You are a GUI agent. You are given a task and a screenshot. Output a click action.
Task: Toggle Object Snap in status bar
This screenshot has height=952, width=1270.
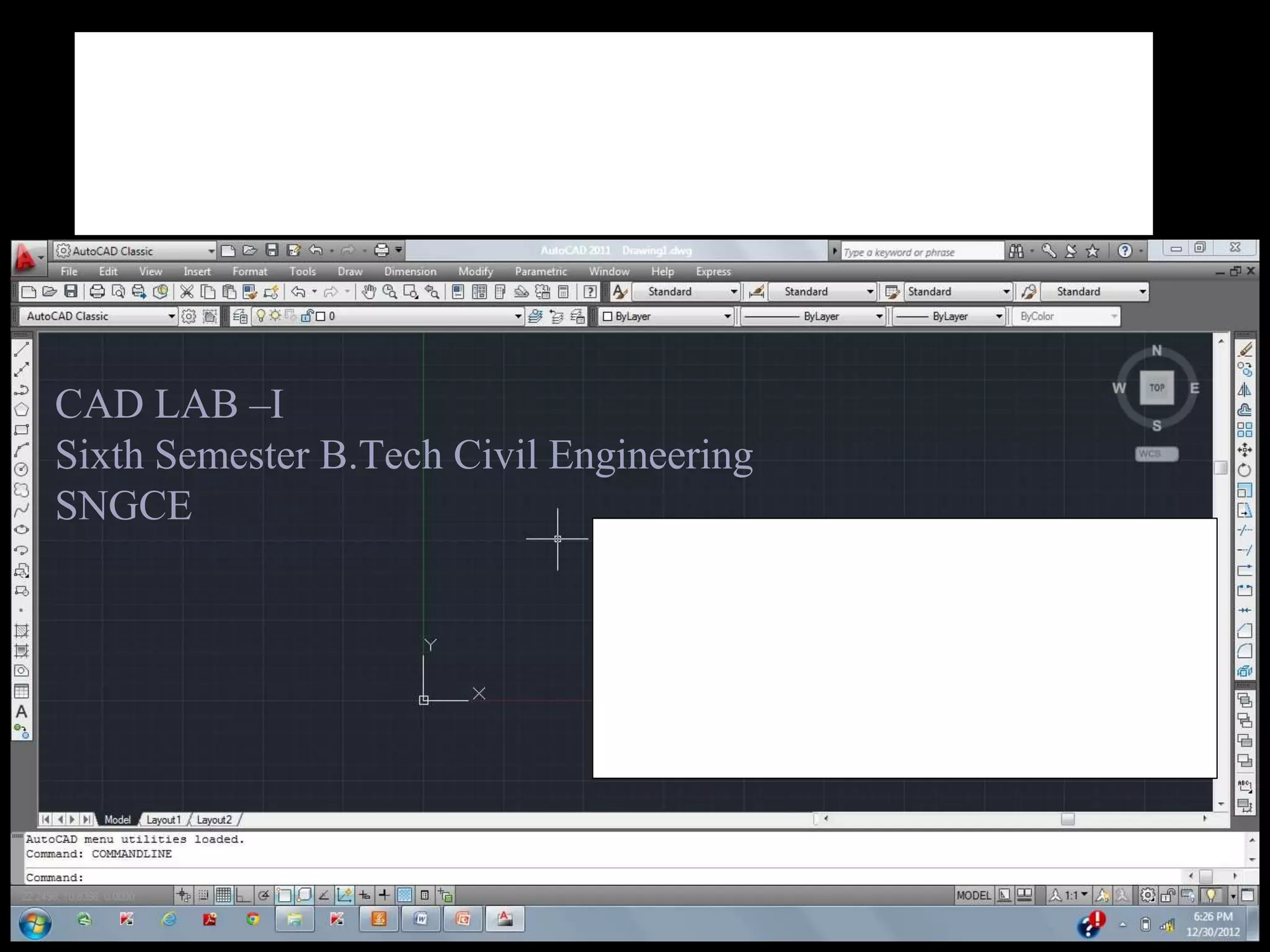[284, 895]
